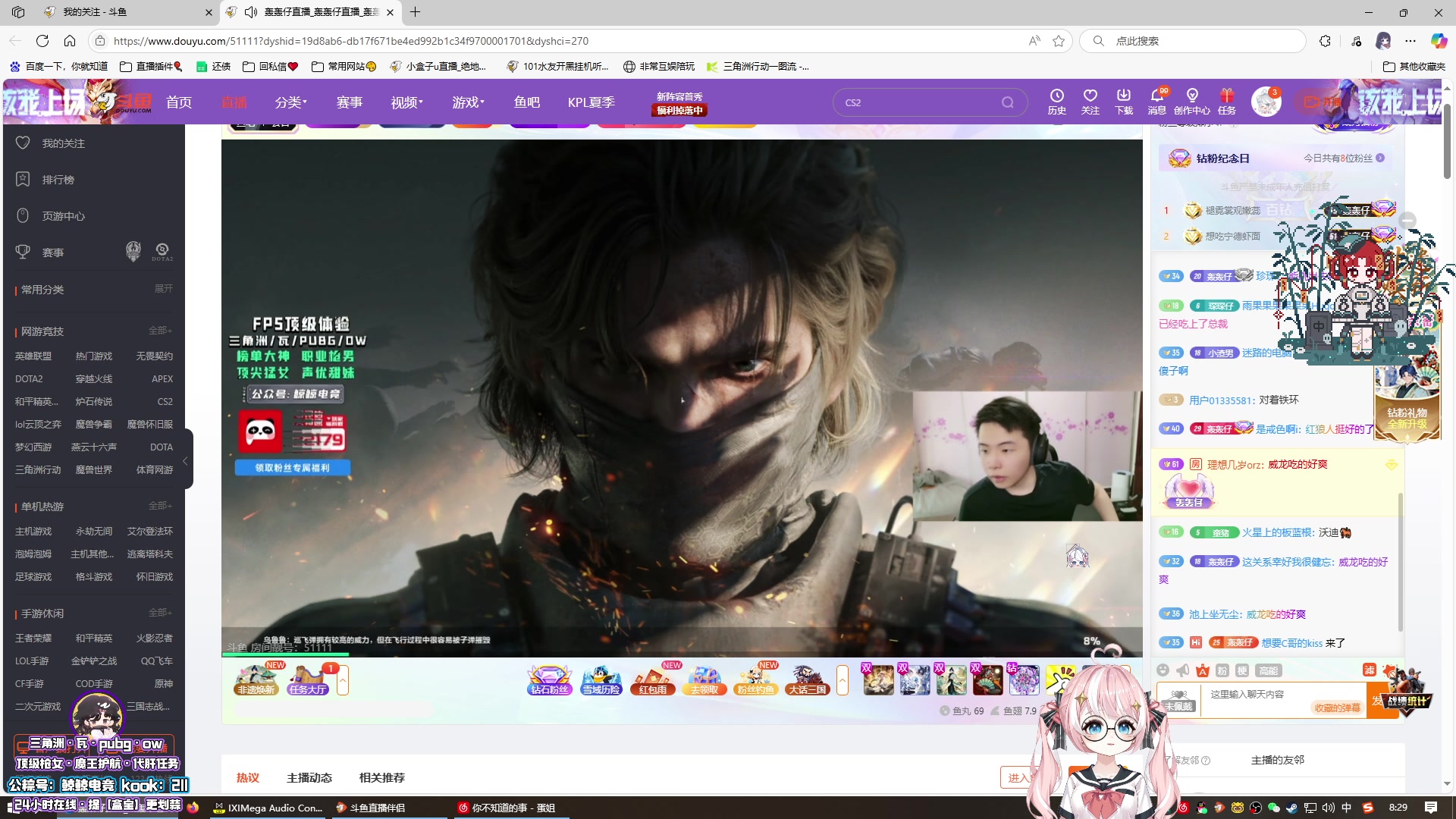1456x819 pixels.
Task: Open the 非遗焕新 activity icon
Action: [x=256, y=680]
